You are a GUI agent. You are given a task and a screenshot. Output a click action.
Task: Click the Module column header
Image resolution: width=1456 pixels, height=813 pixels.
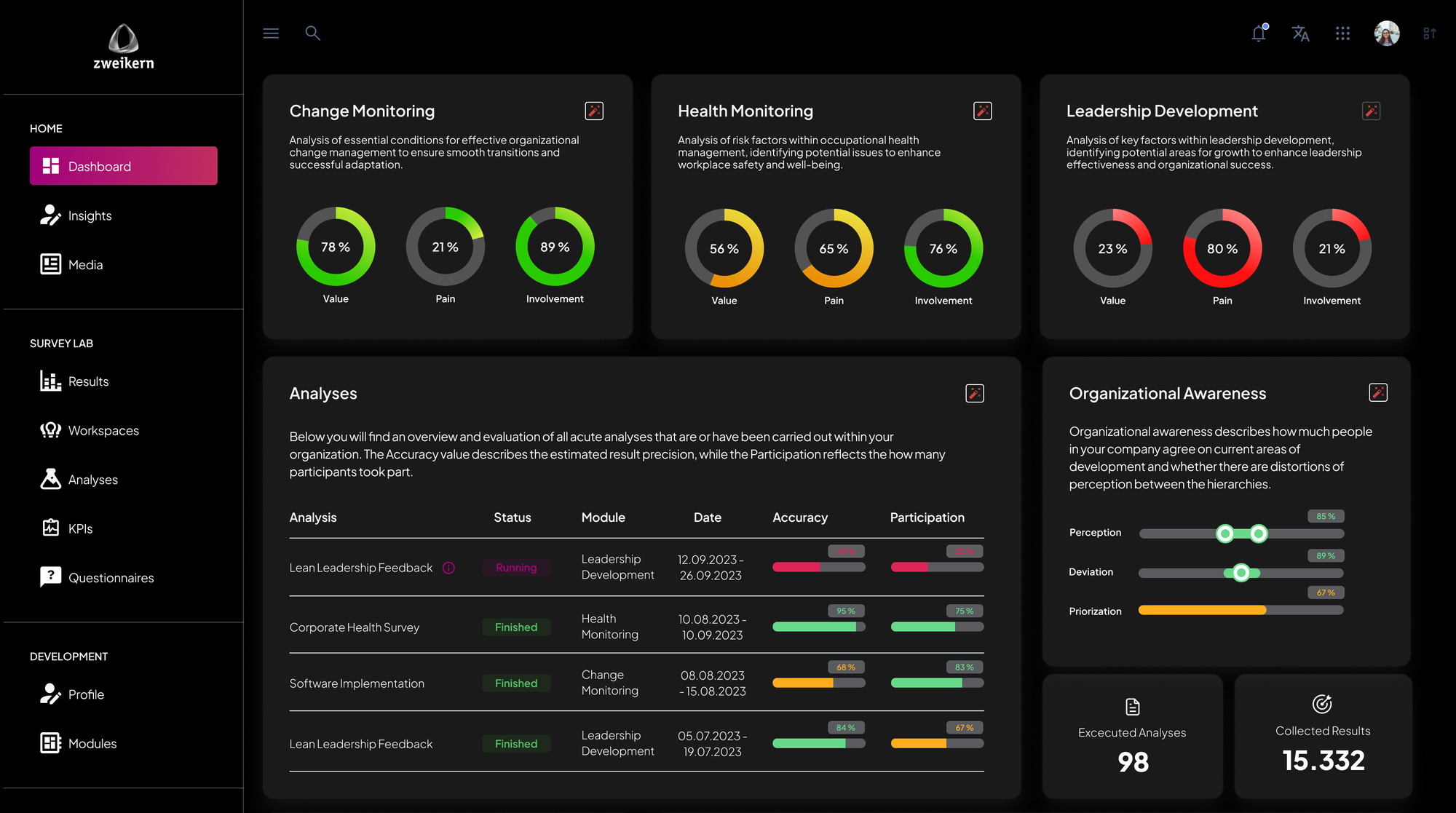point(604,517)
